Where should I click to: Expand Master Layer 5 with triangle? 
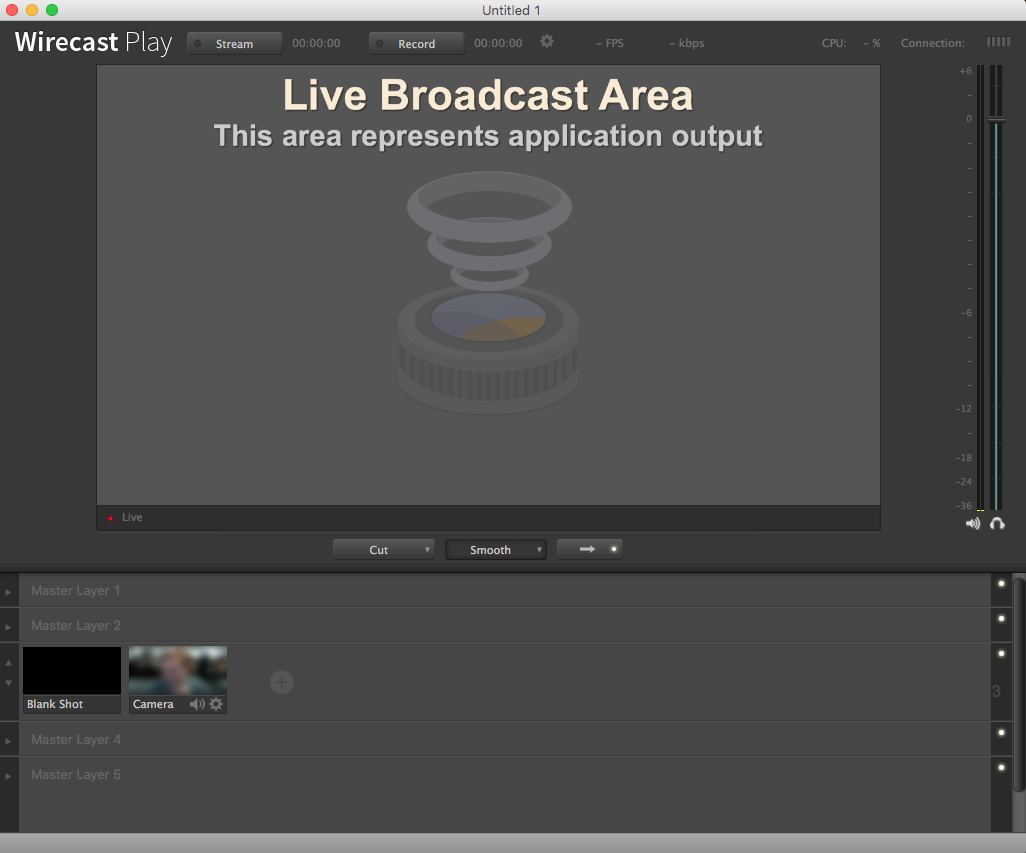click(x=8, y=776)
